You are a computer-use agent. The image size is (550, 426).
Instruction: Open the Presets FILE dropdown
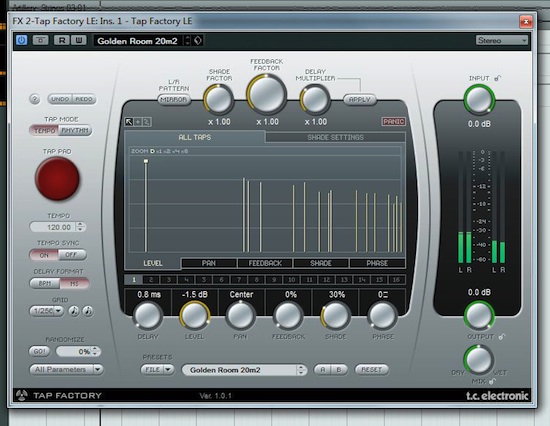[157, 370]
